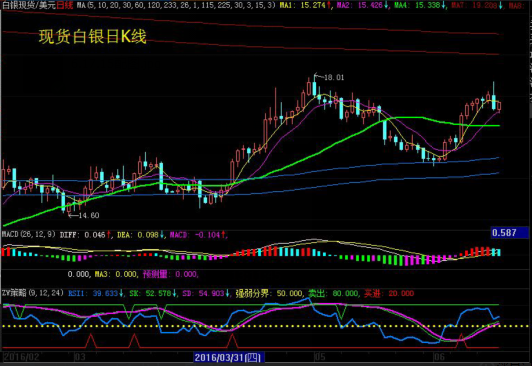Click the MA1 15.274 value readout
Viewport: 532px width, 366px height.
(306, 5)
